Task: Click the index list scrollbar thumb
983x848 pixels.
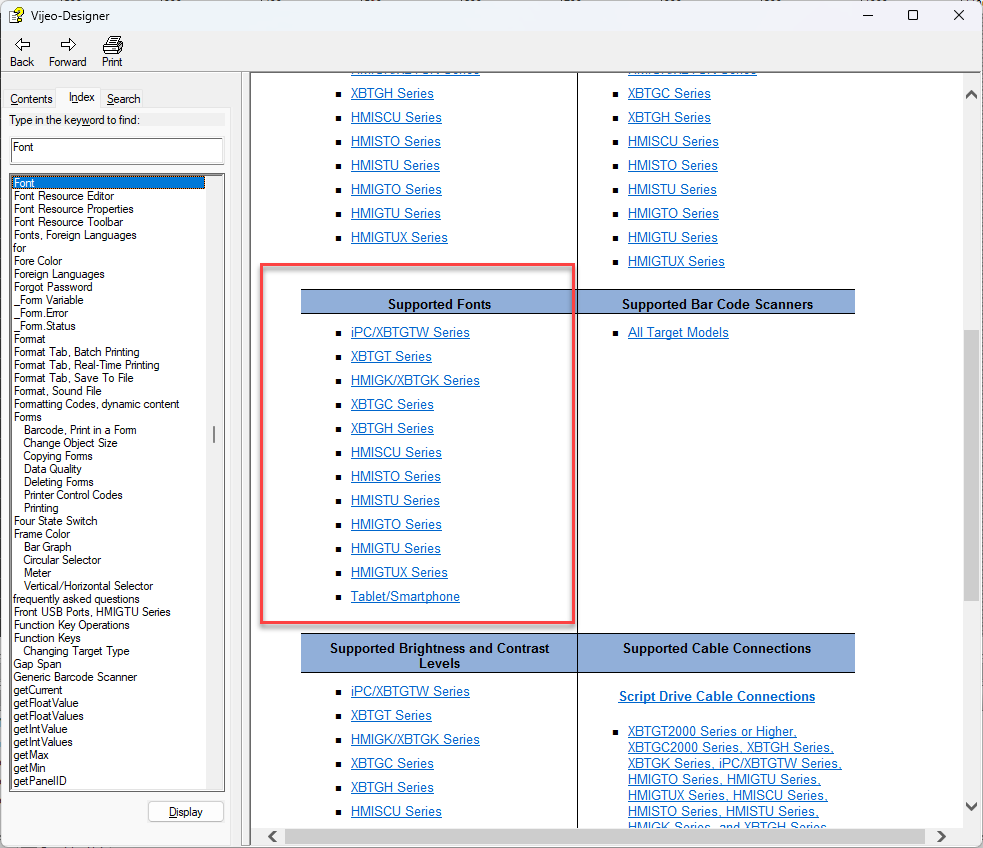Action: click(x=214, y=434)
